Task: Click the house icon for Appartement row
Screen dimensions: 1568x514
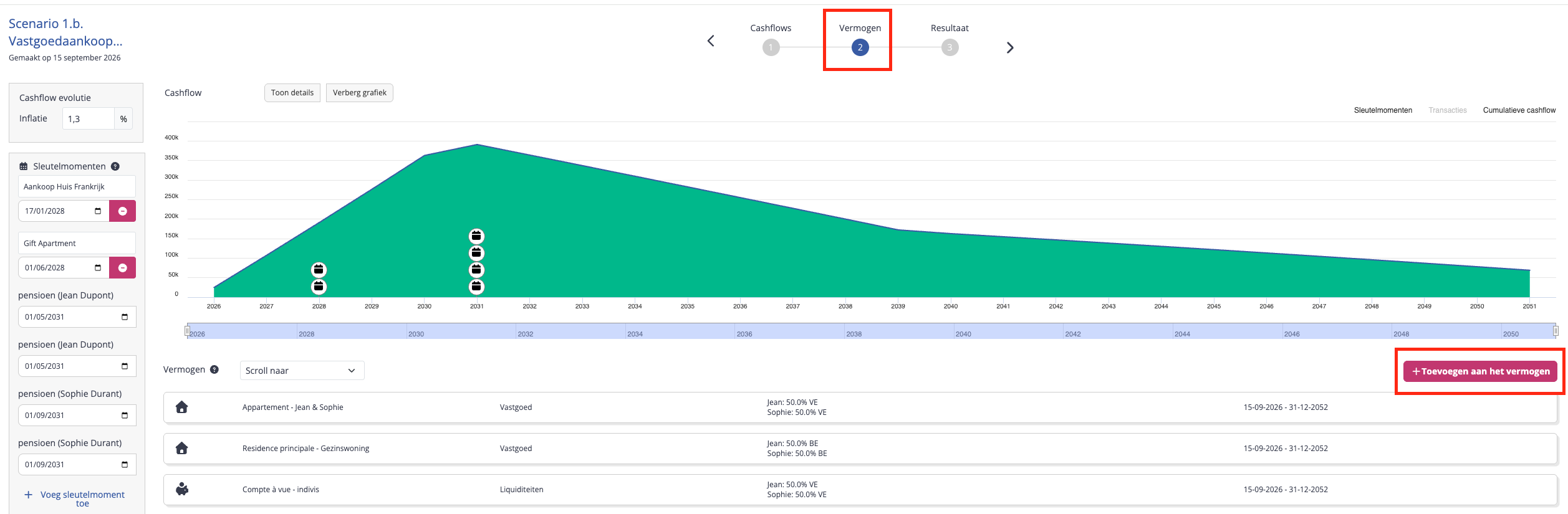Action: [182, 407]
